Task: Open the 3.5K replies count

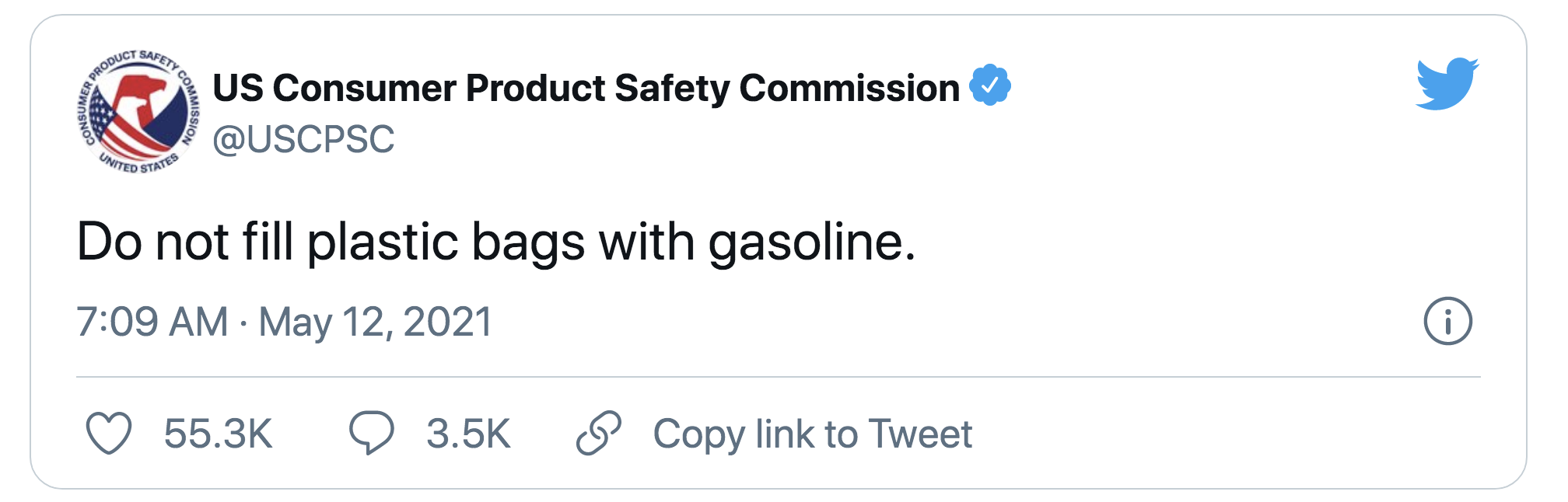Action: 468,434
